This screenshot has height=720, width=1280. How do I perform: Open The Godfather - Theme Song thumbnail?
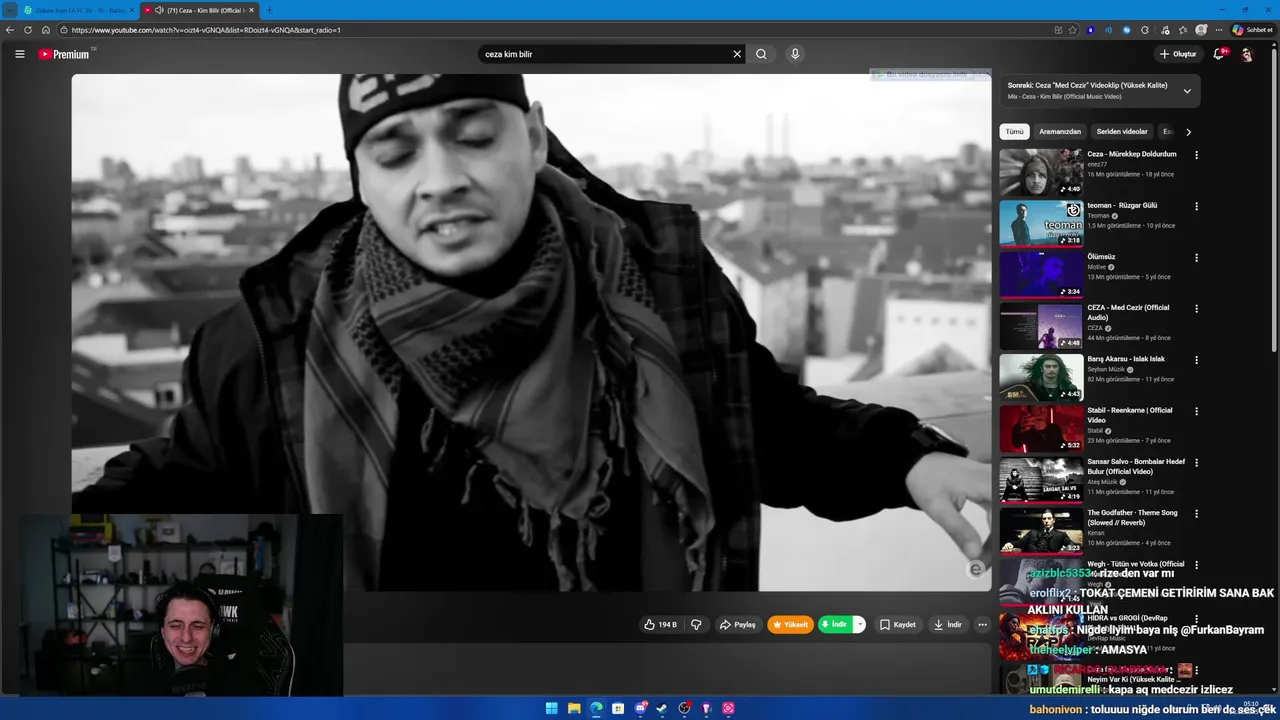point(1041,531)
